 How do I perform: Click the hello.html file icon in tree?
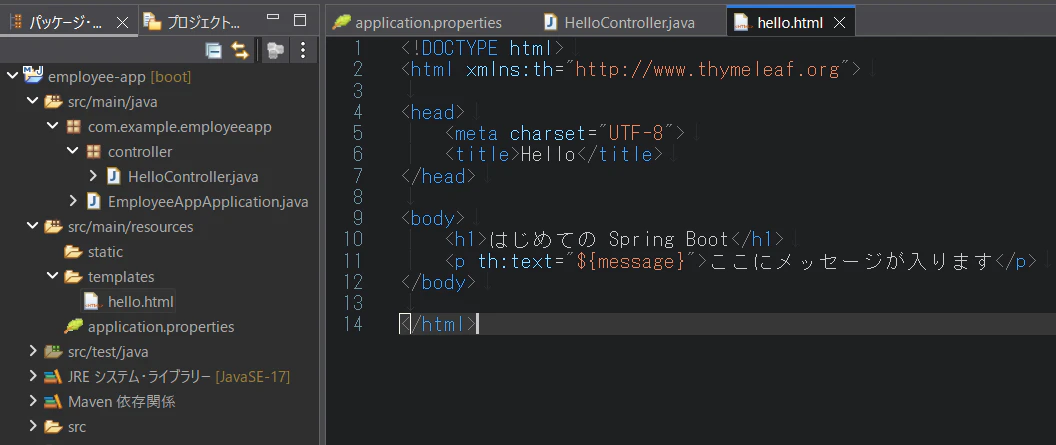pos(94,302)
